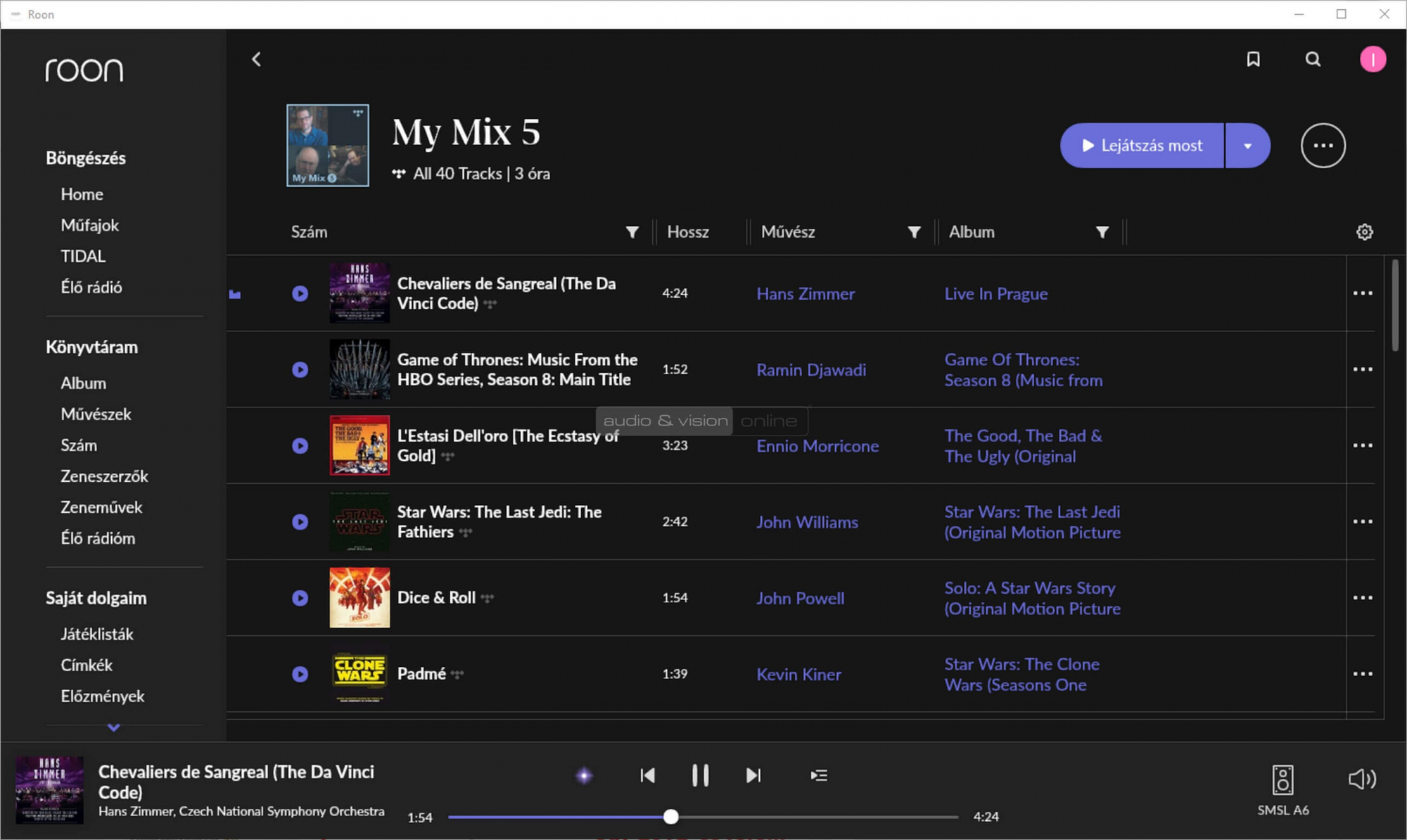The width and height of the screenshot is (1407, 840).
Task: Seek using playback progress slider
Action: coord(703,817)
